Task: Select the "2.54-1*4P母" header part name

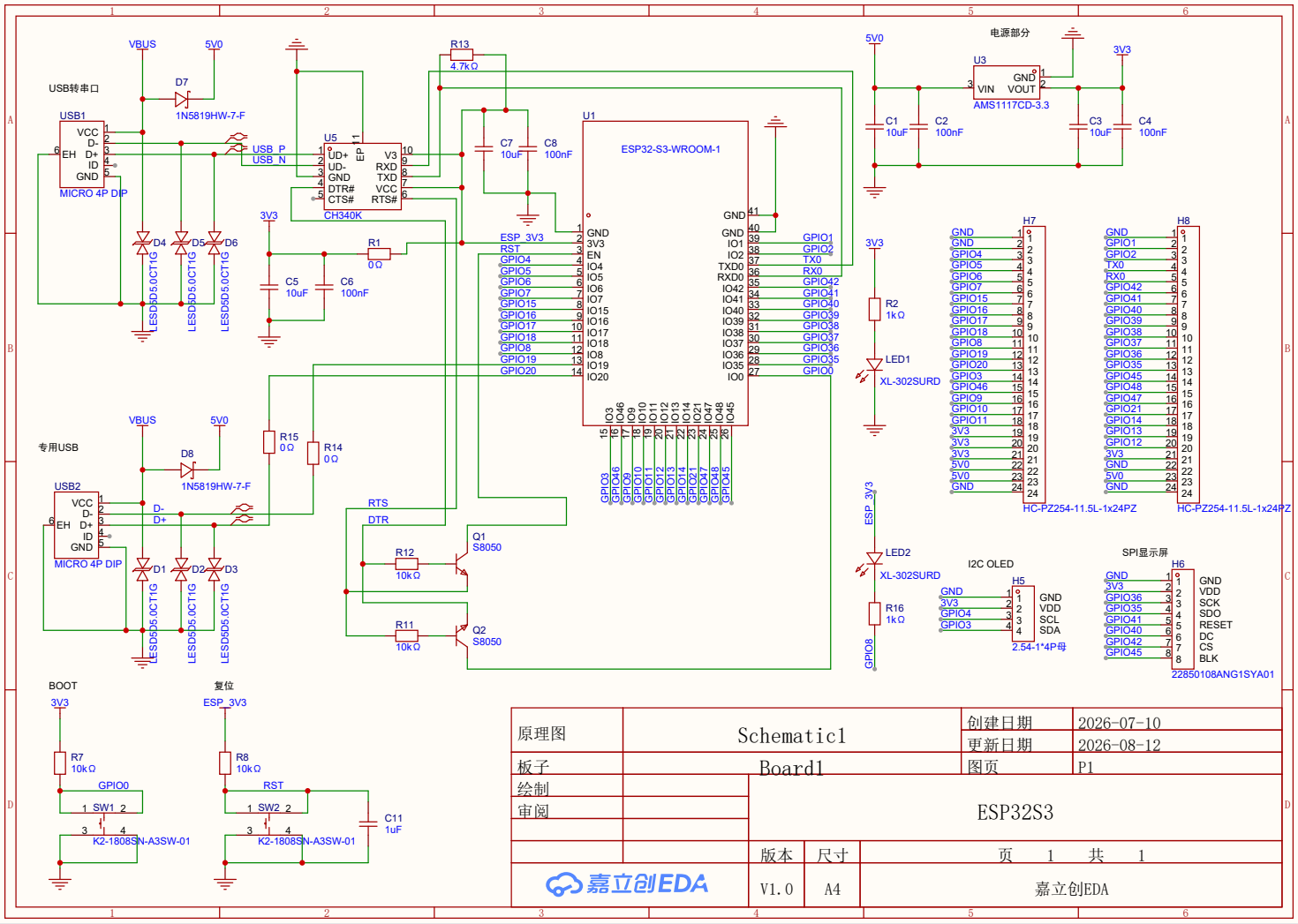Action: coord(1039,647)
